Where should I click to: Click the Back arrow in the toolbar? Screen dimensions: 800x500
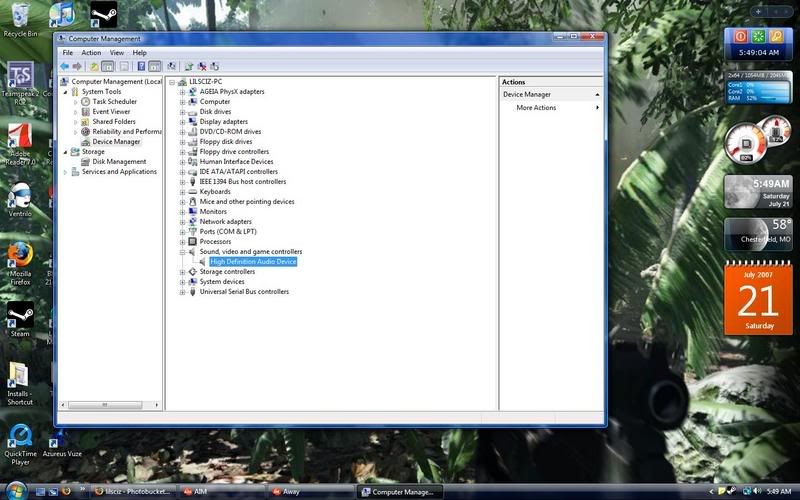64,66
